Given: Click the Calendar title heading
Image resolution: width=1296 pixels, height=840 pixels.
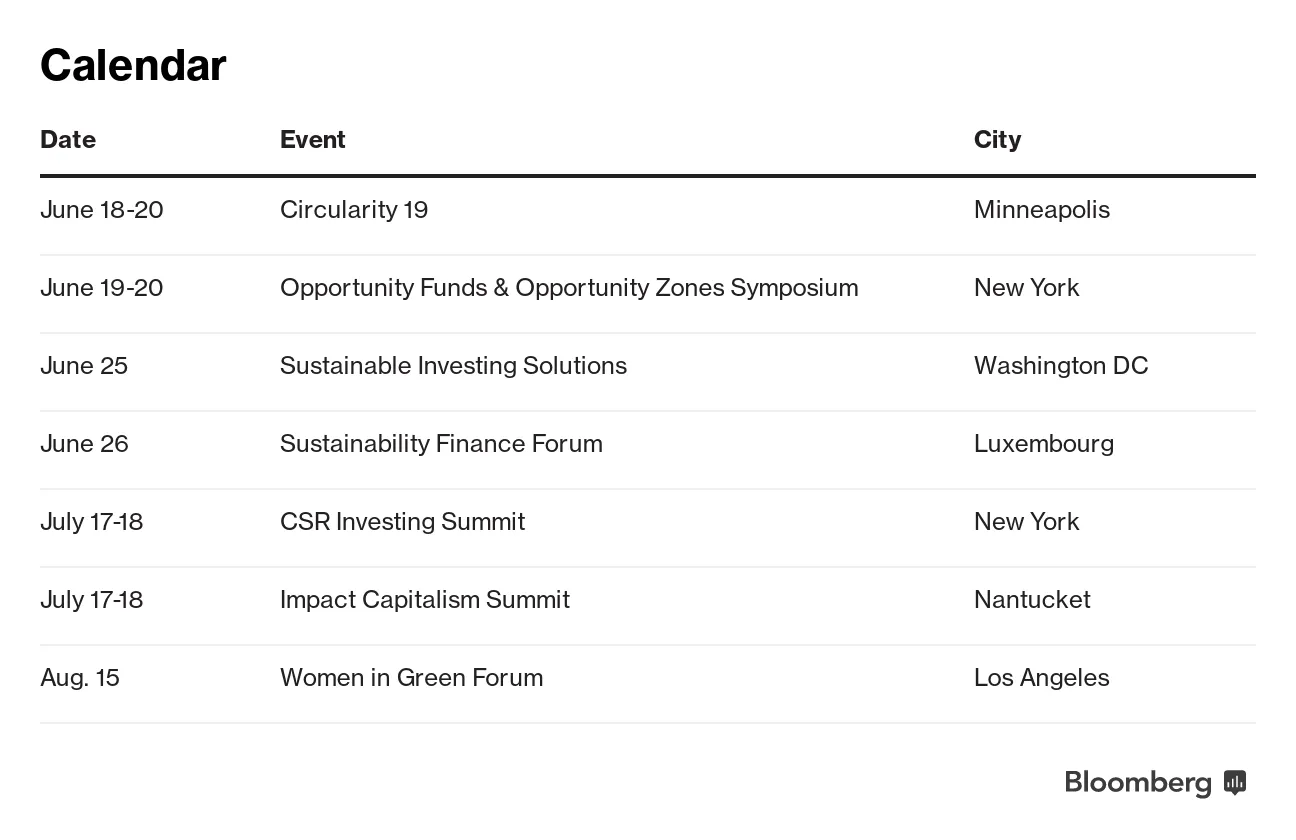Looking at the screenshot, I should click(133, 65).
